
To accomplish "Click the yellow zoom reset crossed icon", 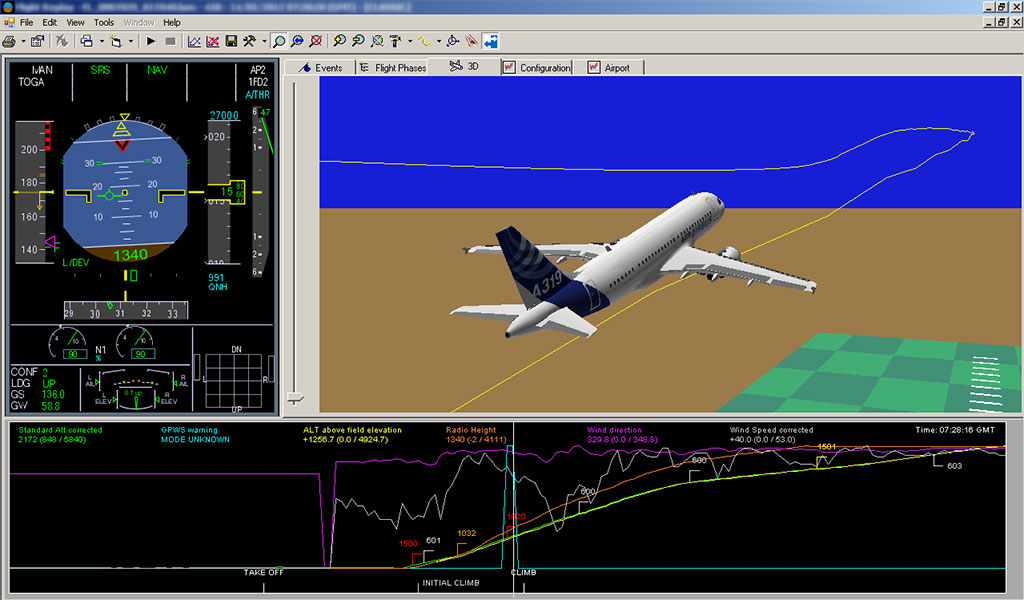I will pos(377,42).
